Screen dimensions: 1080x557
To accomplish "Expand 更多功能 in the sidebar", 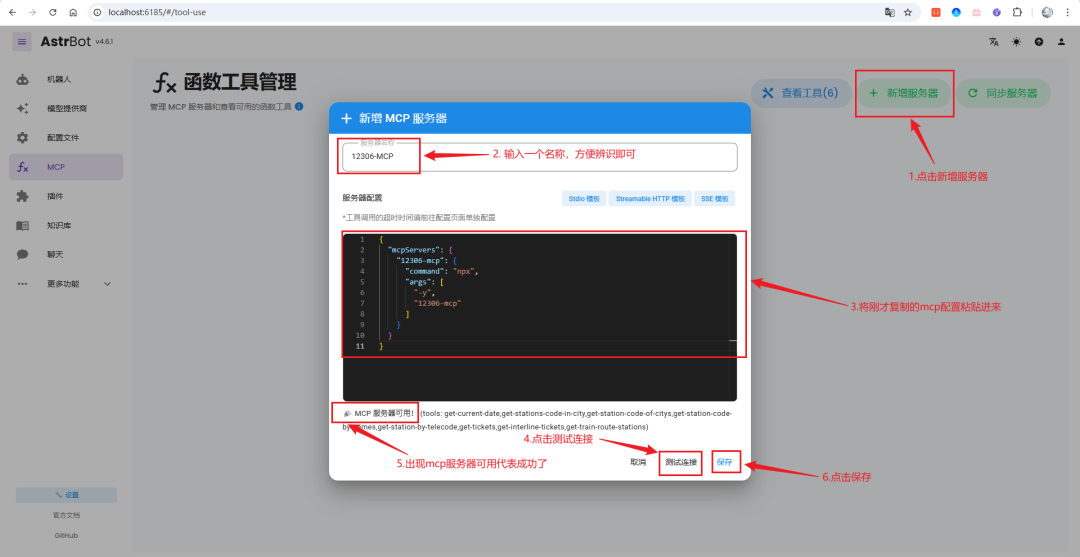I will pos(66,284).
